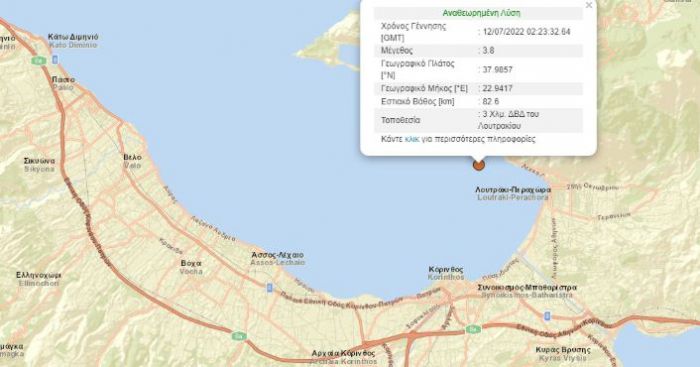The height and width of the screenshot is (367, 700).
Task: Click the blue station icon near Assos-Lechaio
Action: coord(270,288)
